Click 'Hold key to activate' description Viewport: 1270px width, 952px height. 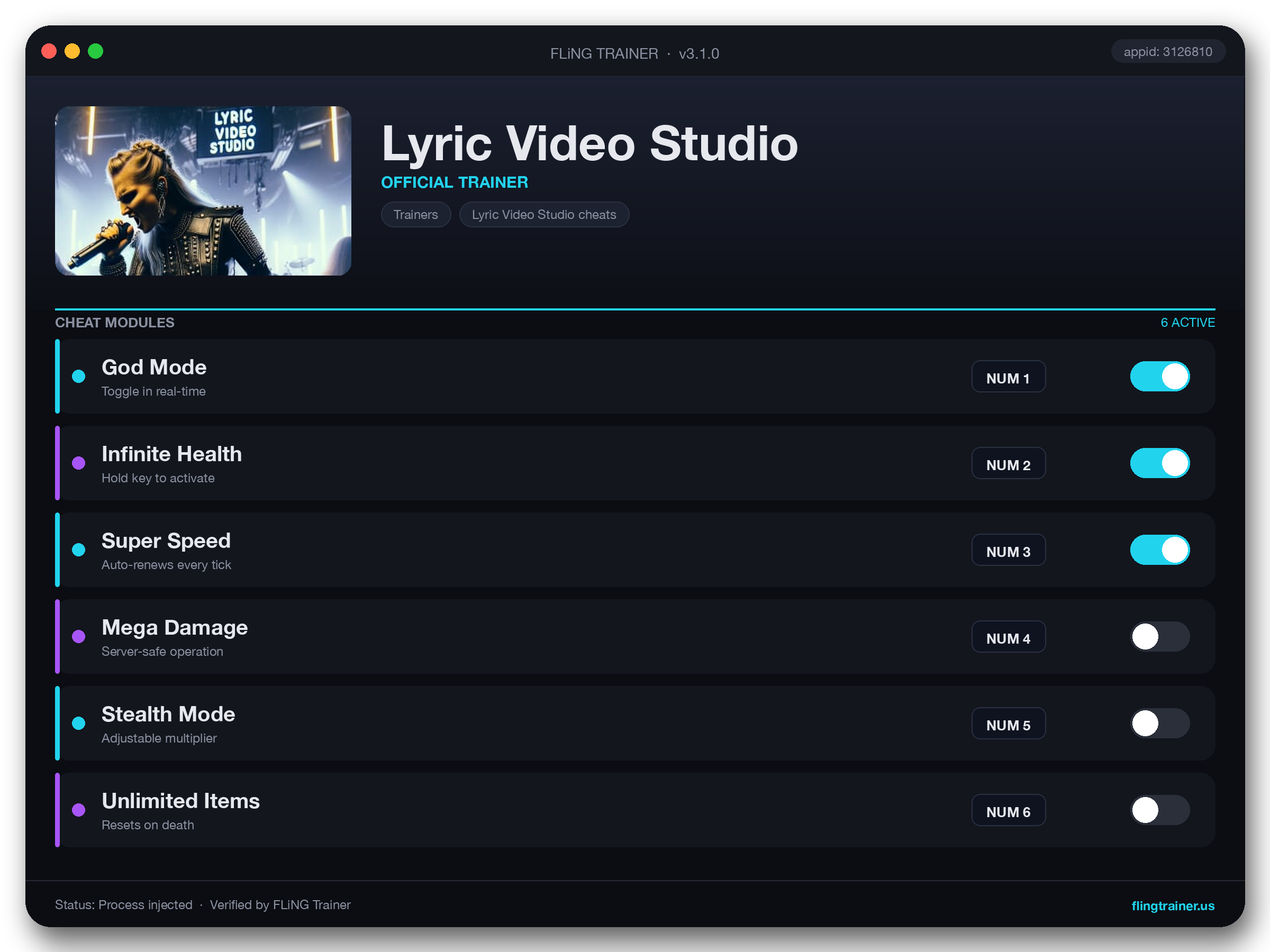point(158,478)
